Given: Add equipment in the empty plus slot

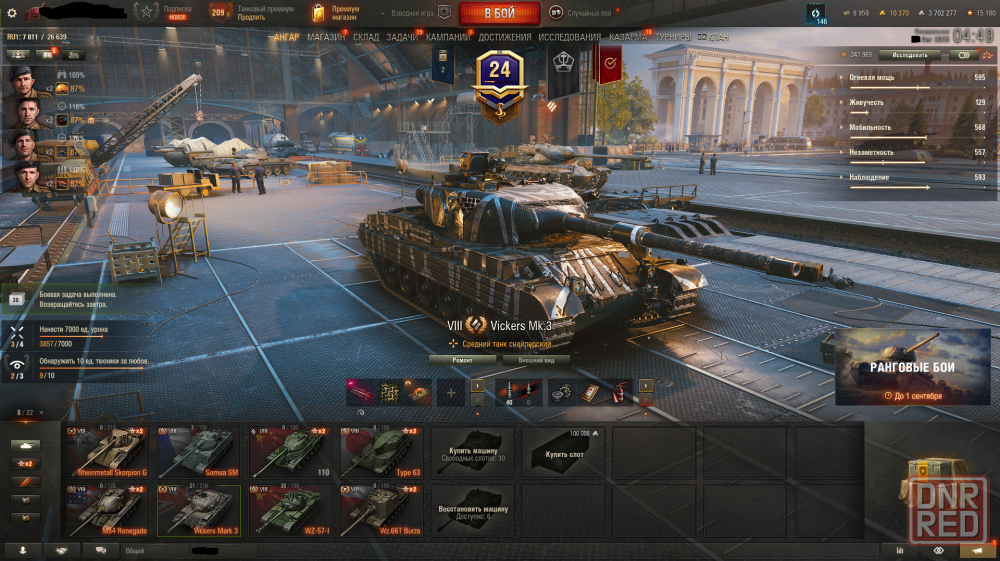Looking at the screenshot, I should pos(450,393).
